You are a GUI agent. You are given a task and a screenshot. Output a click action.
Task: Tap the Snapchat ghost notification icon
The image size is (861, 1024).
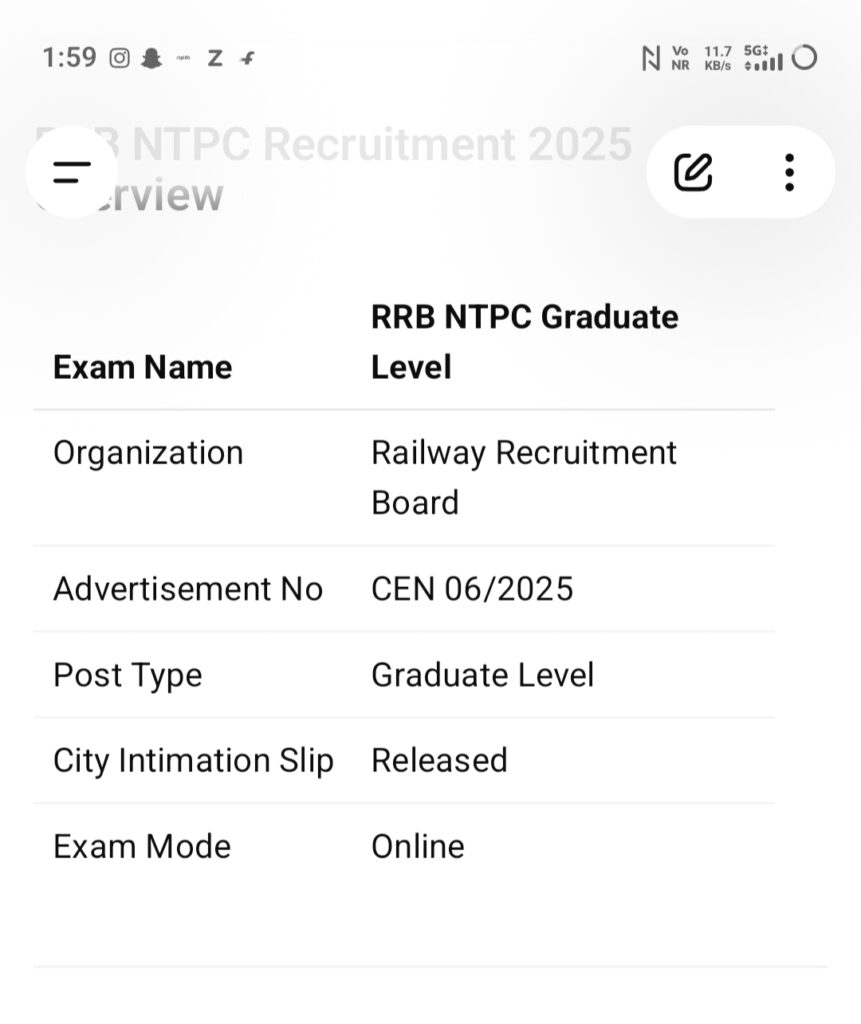[151, 58]
